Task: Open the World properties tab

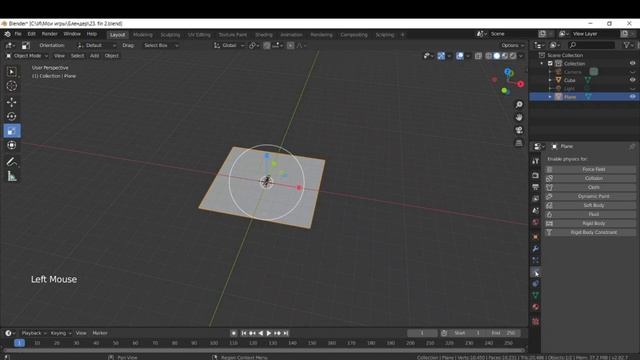Action: pyautogui.click(x=536, y=222)
